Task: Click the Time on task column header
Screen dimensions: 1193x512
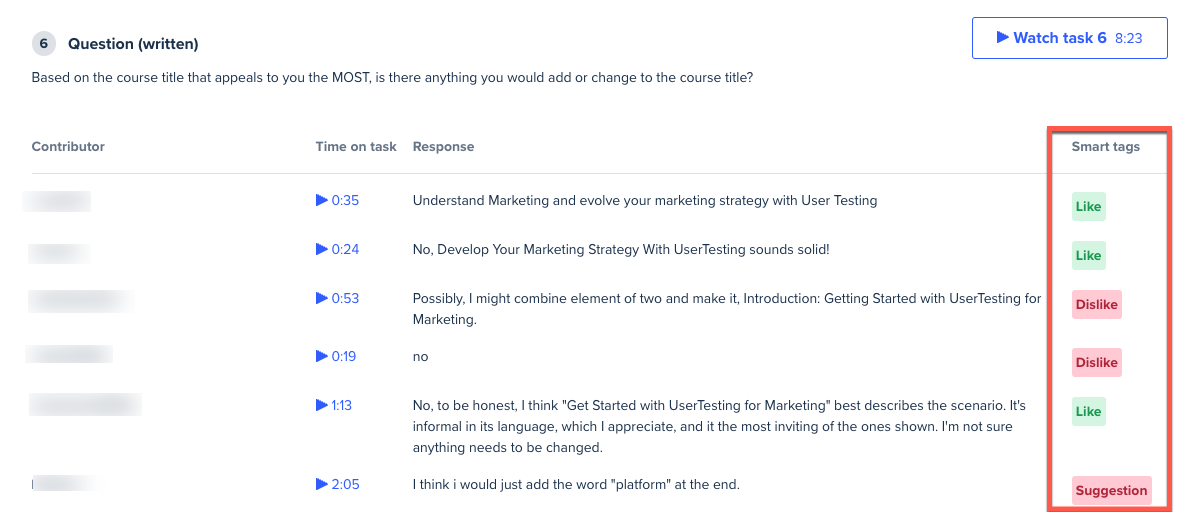Action: tap(356, 147)
